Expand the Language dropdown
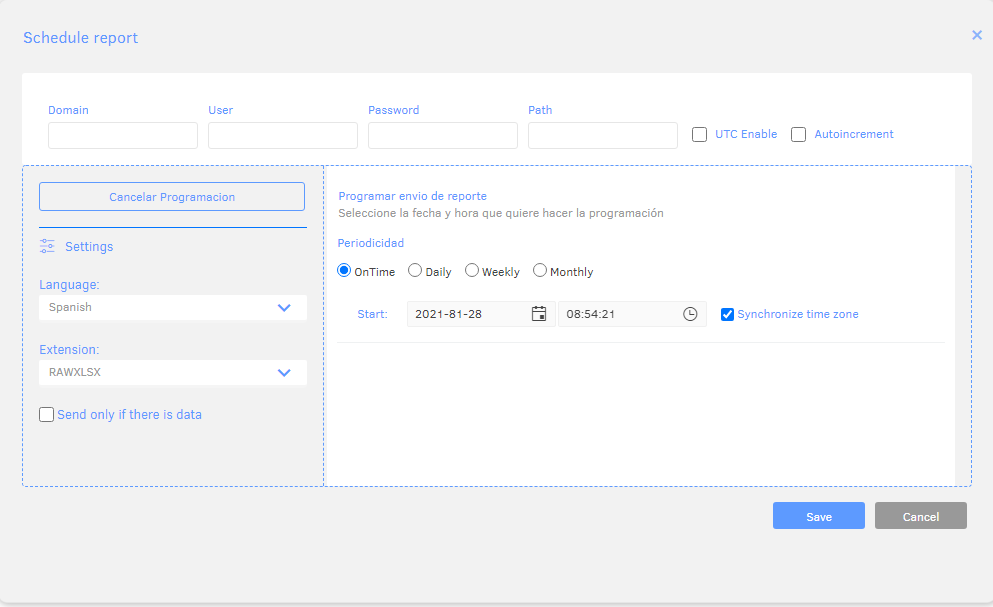The height and width of the screenshot is (607, 993). [x=173, y=307]
